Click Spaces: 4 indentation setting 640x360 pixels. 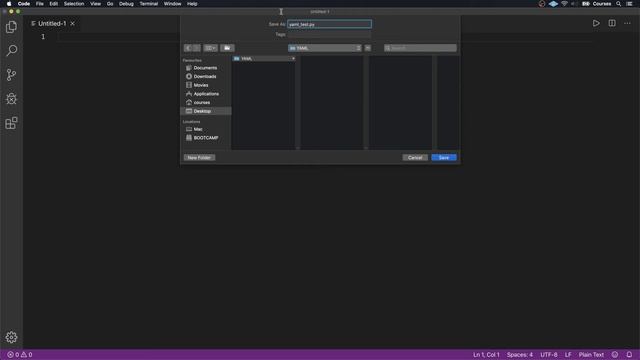tap(520, 355)
